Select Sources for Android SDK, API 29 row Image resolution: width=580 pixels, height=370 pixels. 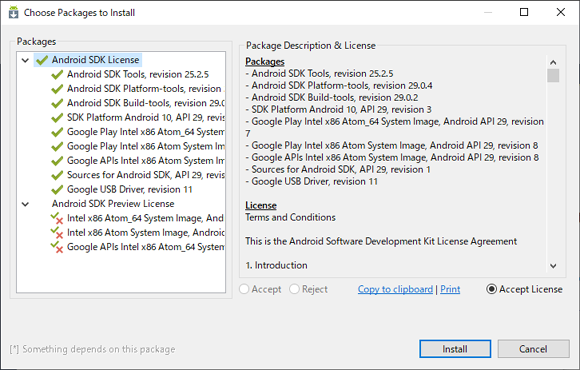coord(146,175)
